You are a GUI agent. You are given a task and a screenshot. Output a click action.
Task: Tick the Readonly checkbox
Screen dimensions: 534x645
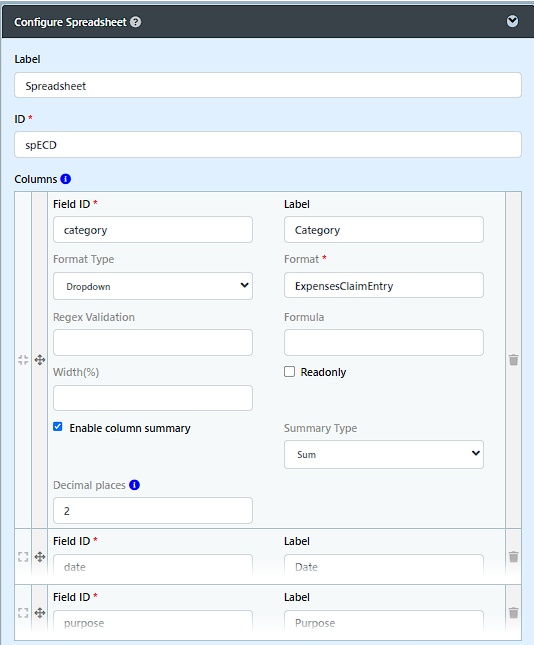(x=290, y=372)
